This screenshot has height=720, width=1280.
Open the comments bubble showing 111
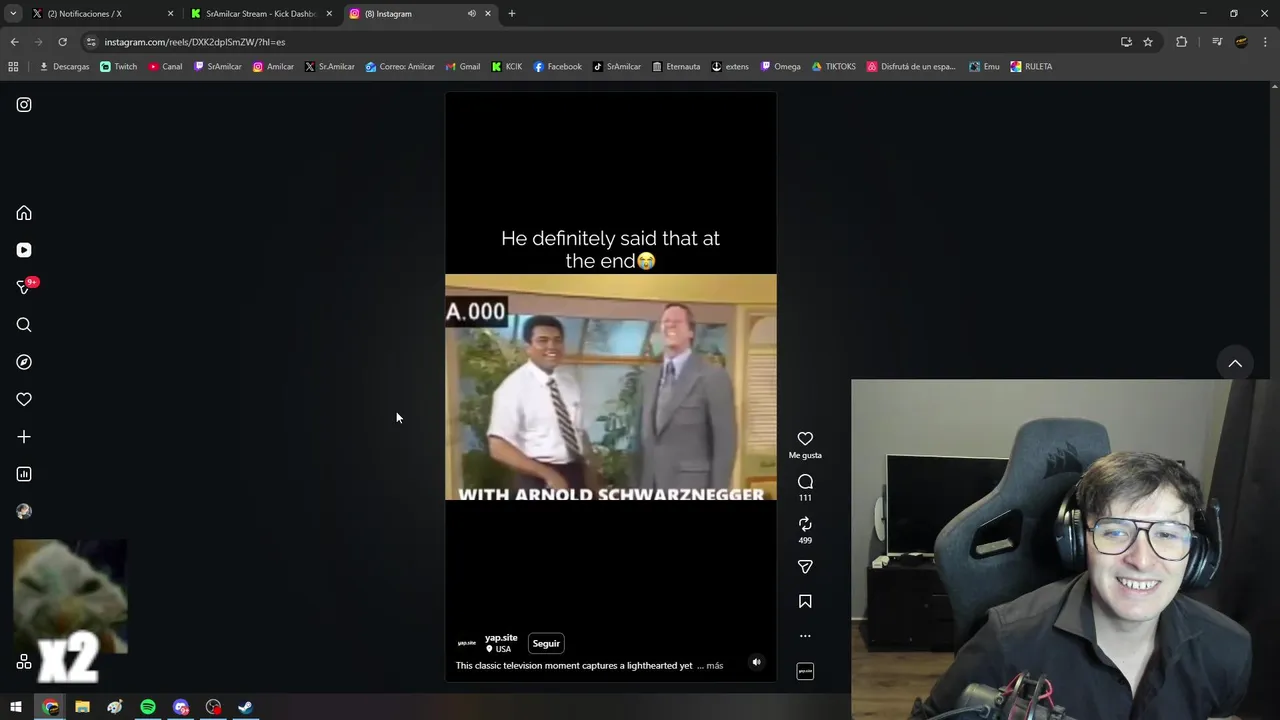pos(805,482)
